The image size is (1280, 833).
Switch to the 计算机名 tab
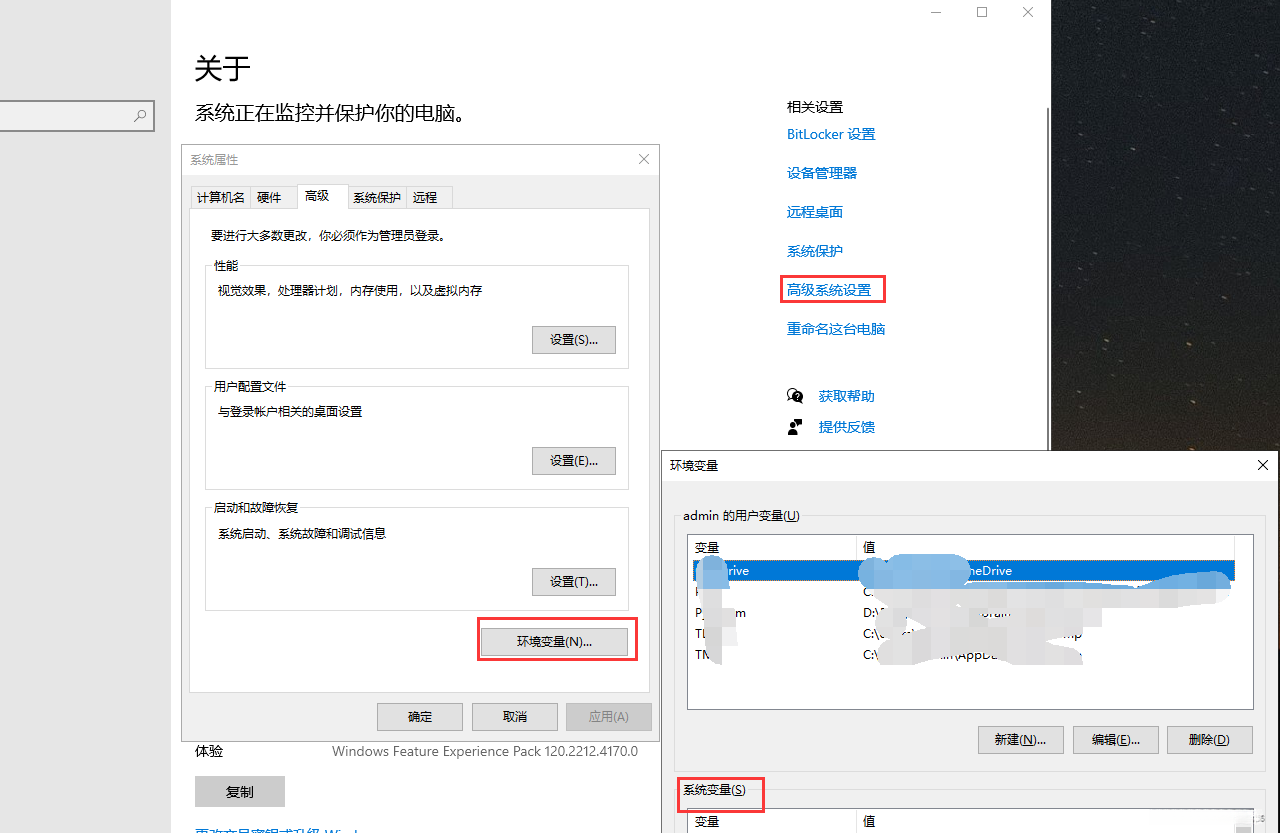tap(220, 197)
